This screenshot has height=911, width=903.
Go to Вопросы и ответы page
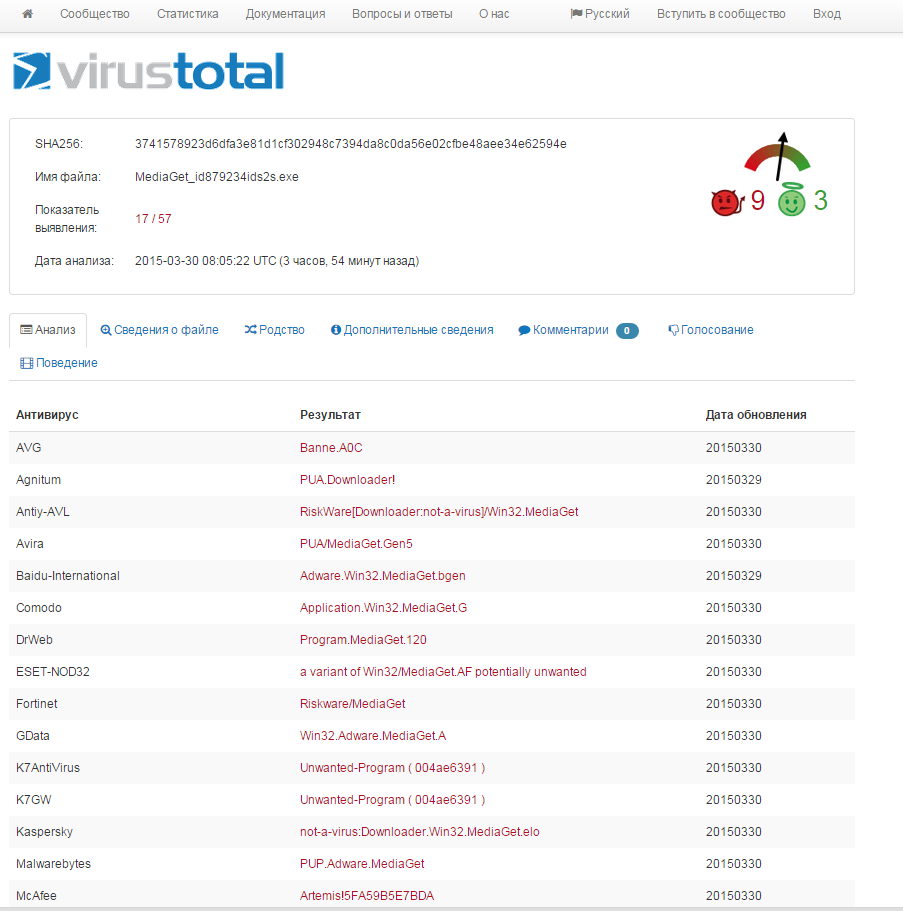coord(402,14)
